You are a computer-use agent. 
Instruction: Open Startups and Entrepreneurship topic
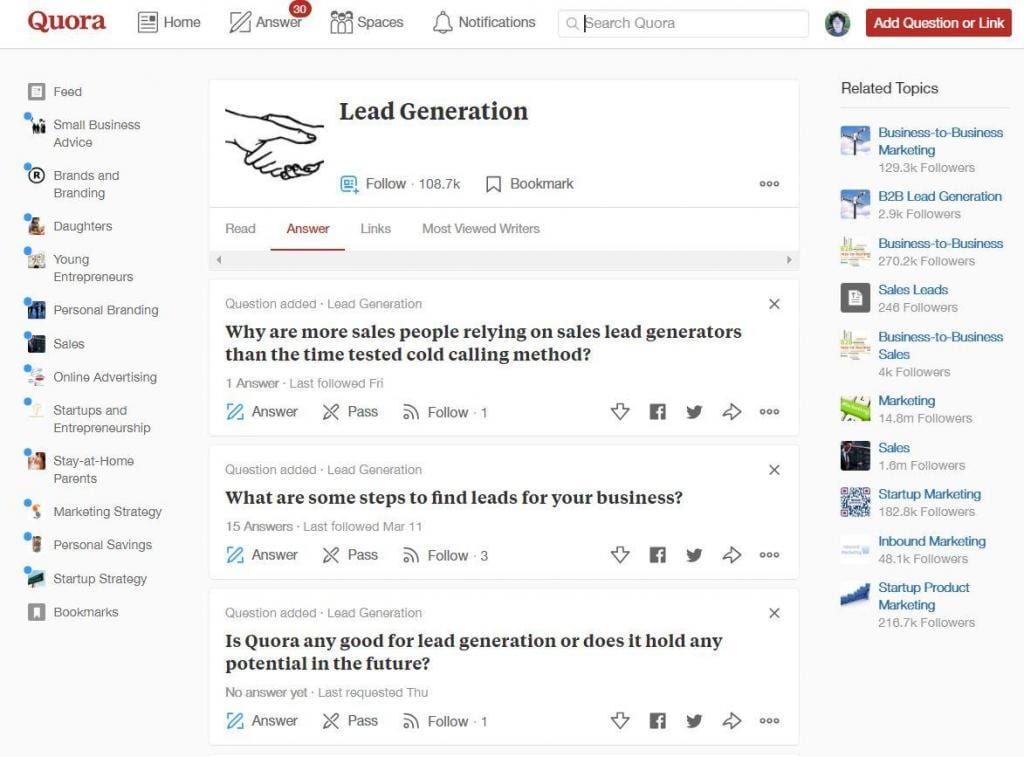pyautogui.click(x=89, y=419)
